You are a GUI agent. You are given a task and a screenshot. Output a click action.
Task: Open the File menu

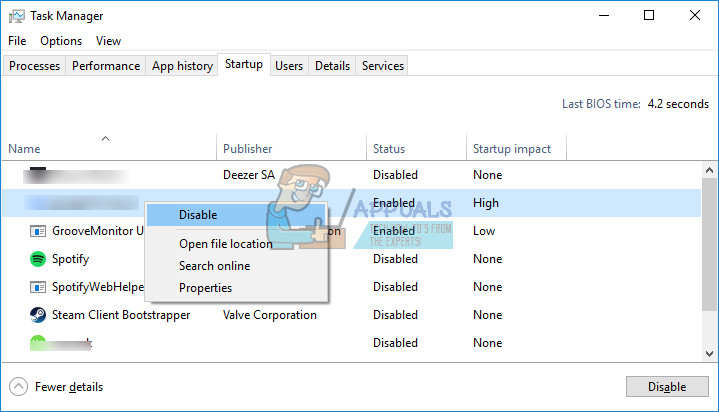tap(17, 41)
